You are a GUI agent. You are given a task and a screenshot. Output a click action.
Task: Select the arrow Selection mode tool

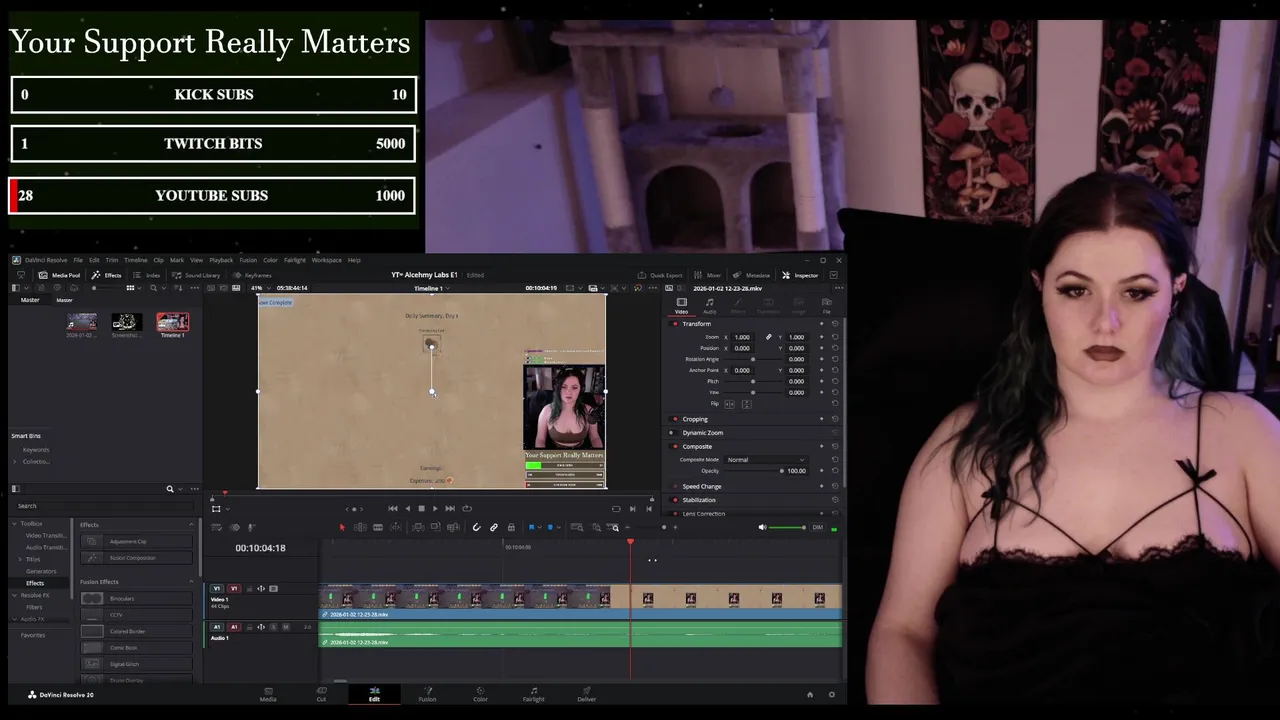click(x=342, y=528)
